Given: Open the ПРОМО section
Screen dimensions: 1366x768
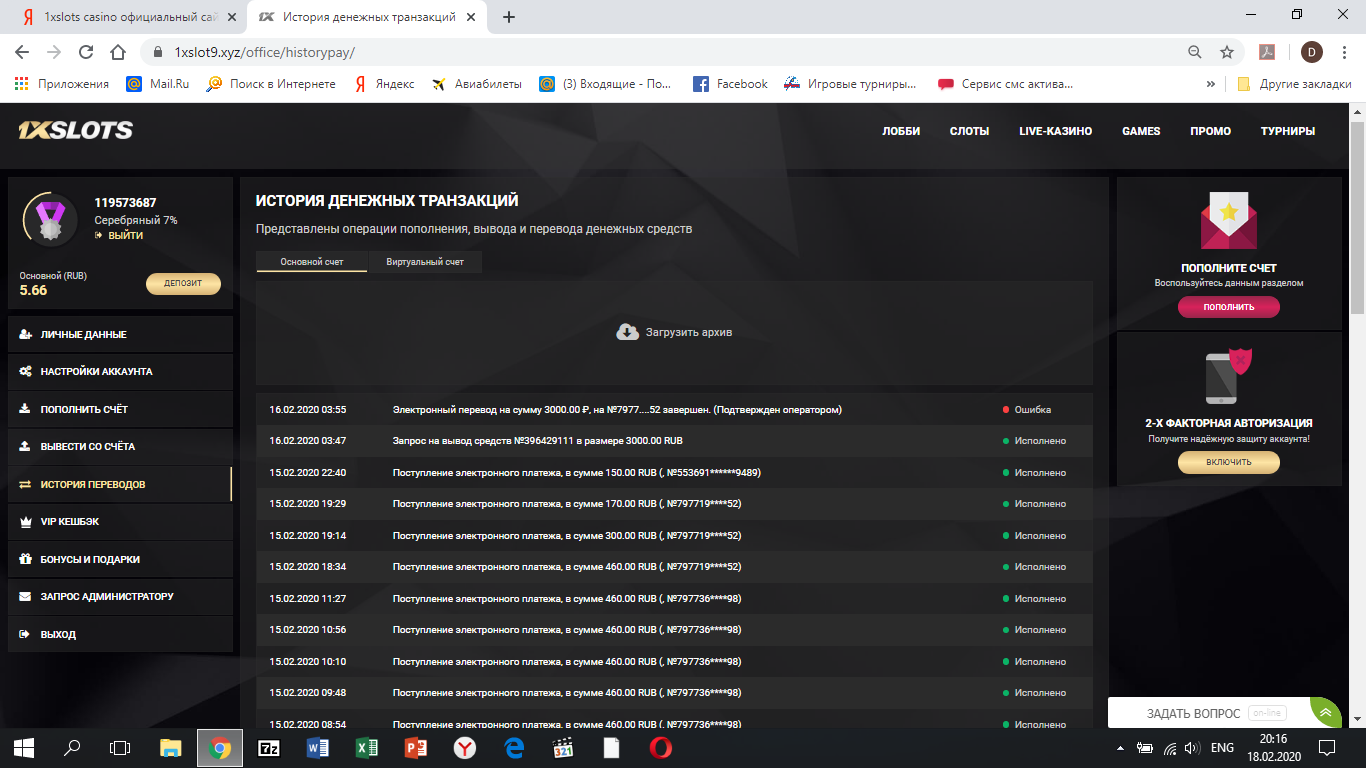Looking at the screenshot, I should point(1210,131).
